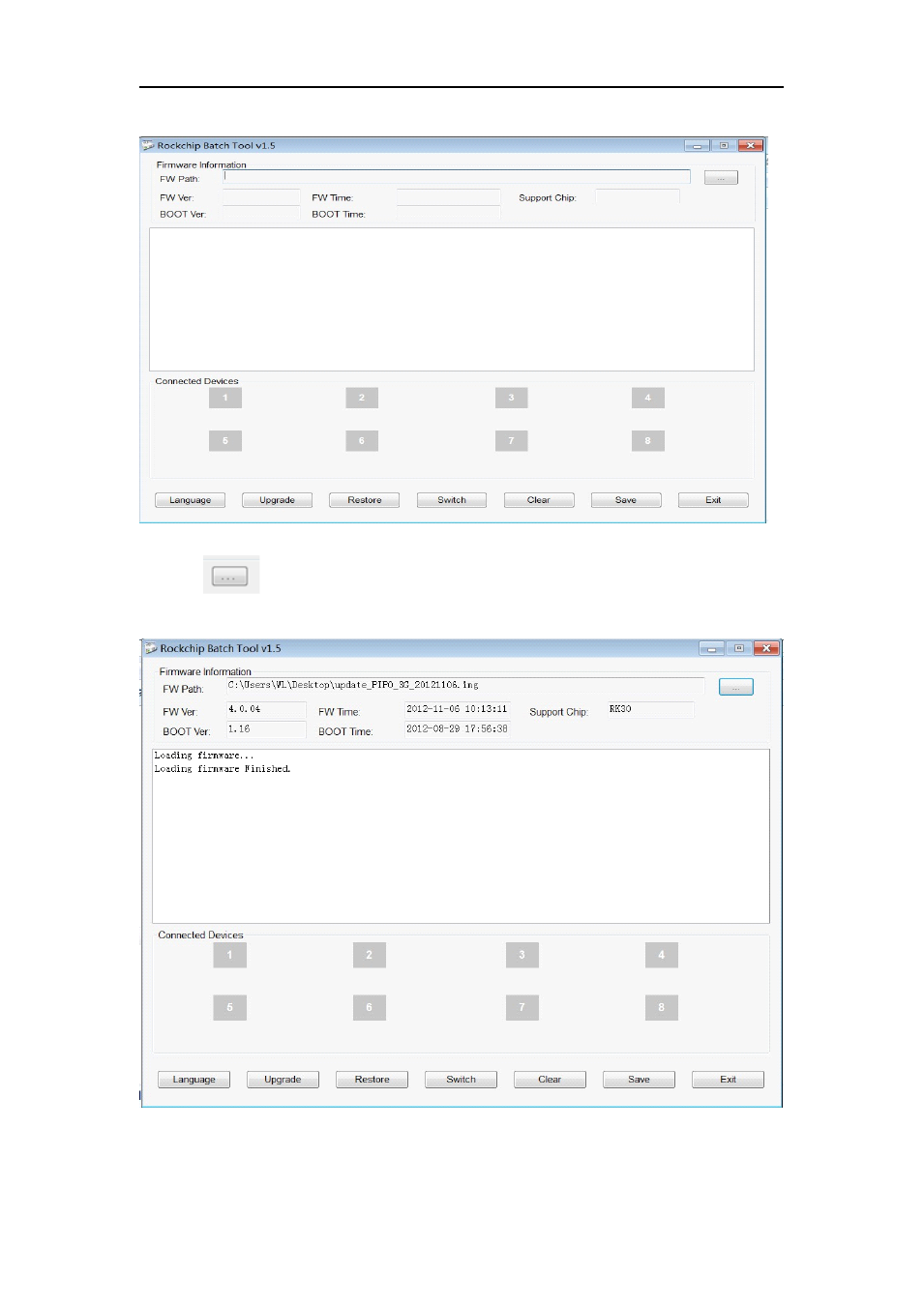Click the Rockchip app icon in the empty-firmware window title bar
The height and width of the screenshot is (1306, 924).
[148, 145]
